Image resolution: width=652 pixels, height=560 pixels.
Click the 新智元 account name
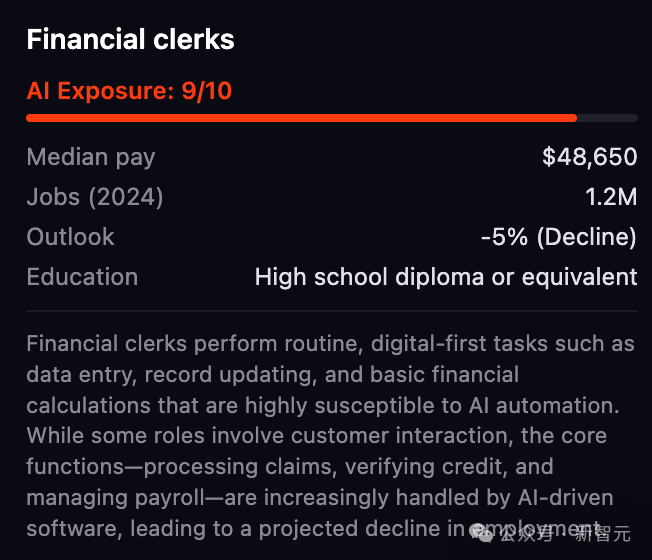[603, 533]
